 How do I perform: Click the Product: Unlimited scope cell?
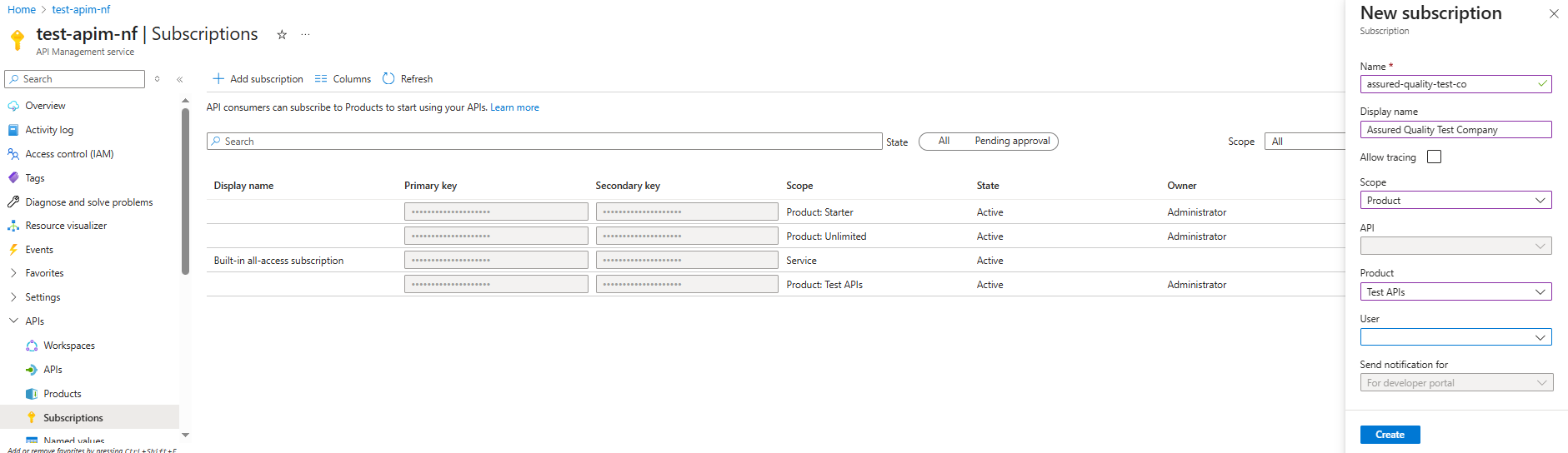coord(826,236)
